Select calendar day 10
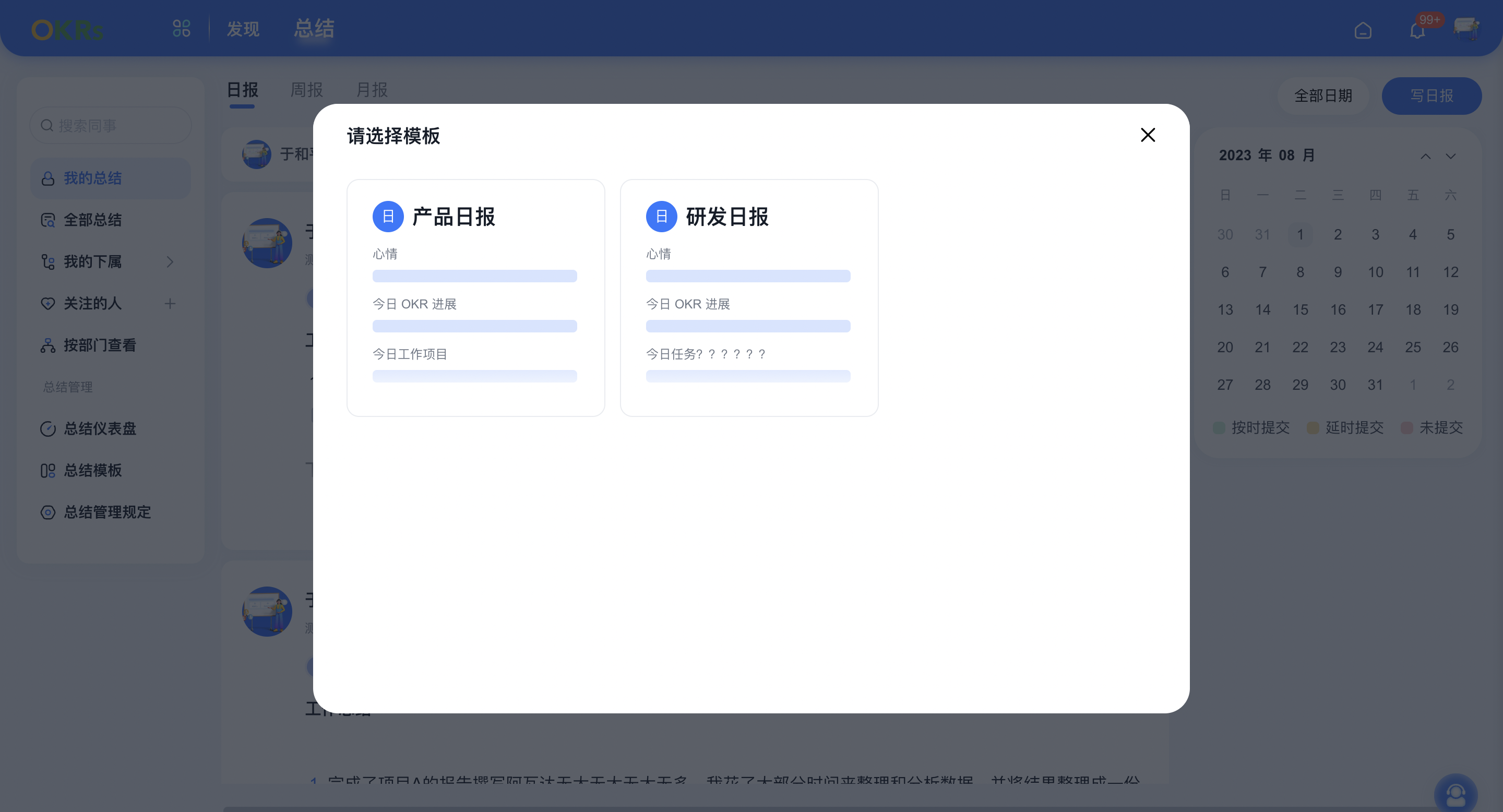Image resolution: width=1503 pixels, height=812 pixels. click(1375, 272)
